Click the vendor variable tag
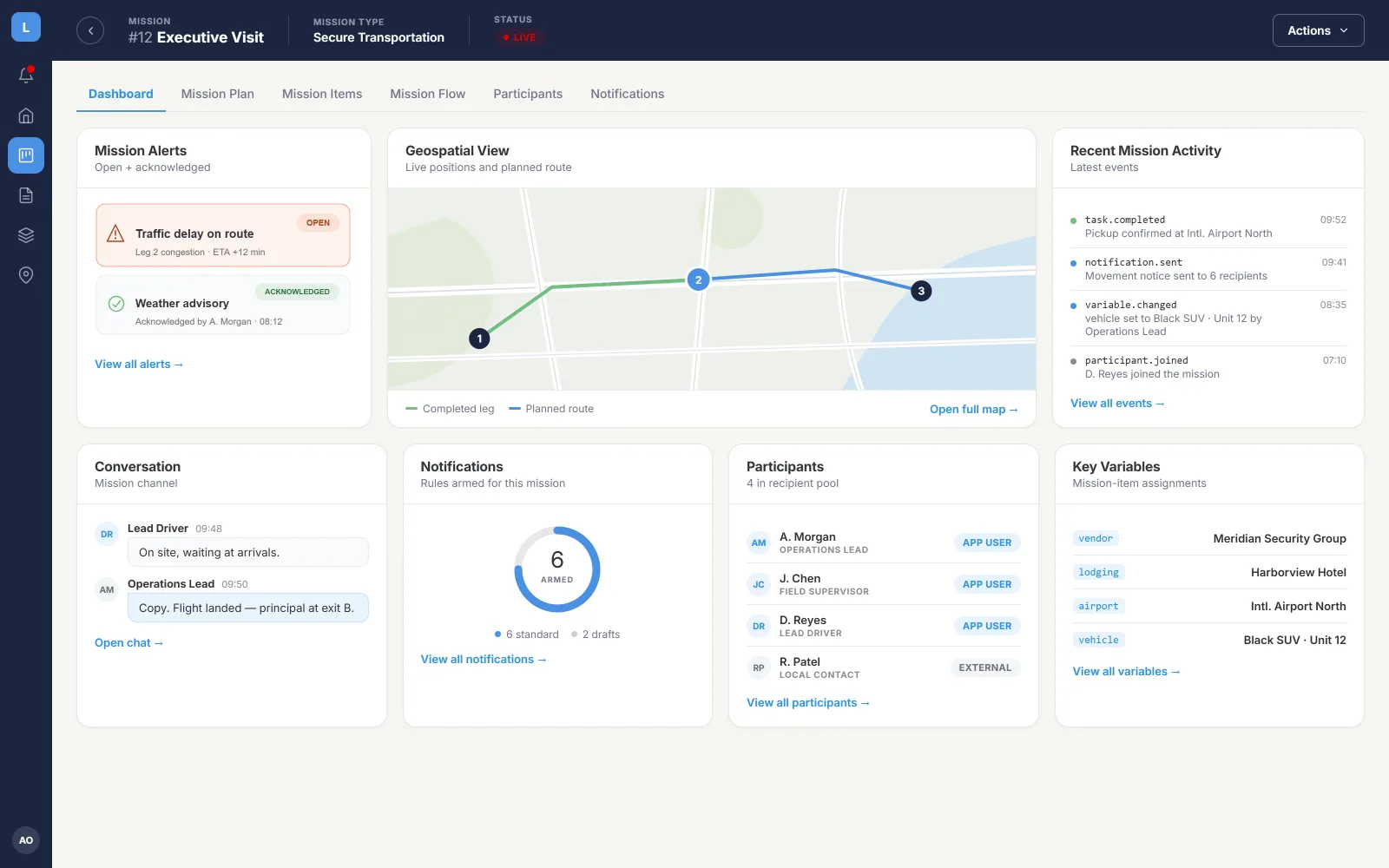The width and height of the screenshot is (1389, 868). tap(1096, 539)
